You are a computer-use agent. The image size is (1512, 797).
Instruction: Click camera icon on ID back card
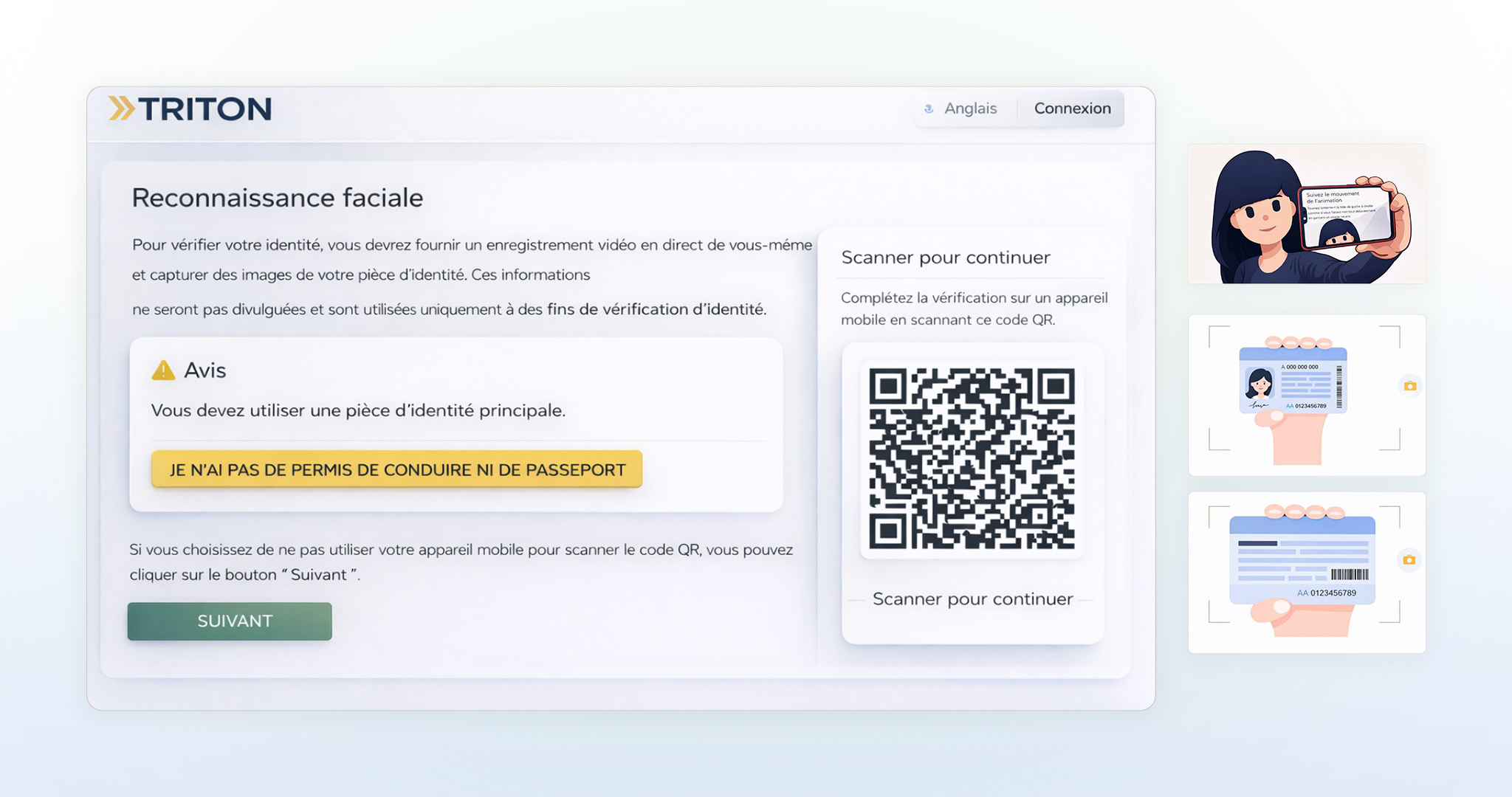click(x=1409, y=560)
